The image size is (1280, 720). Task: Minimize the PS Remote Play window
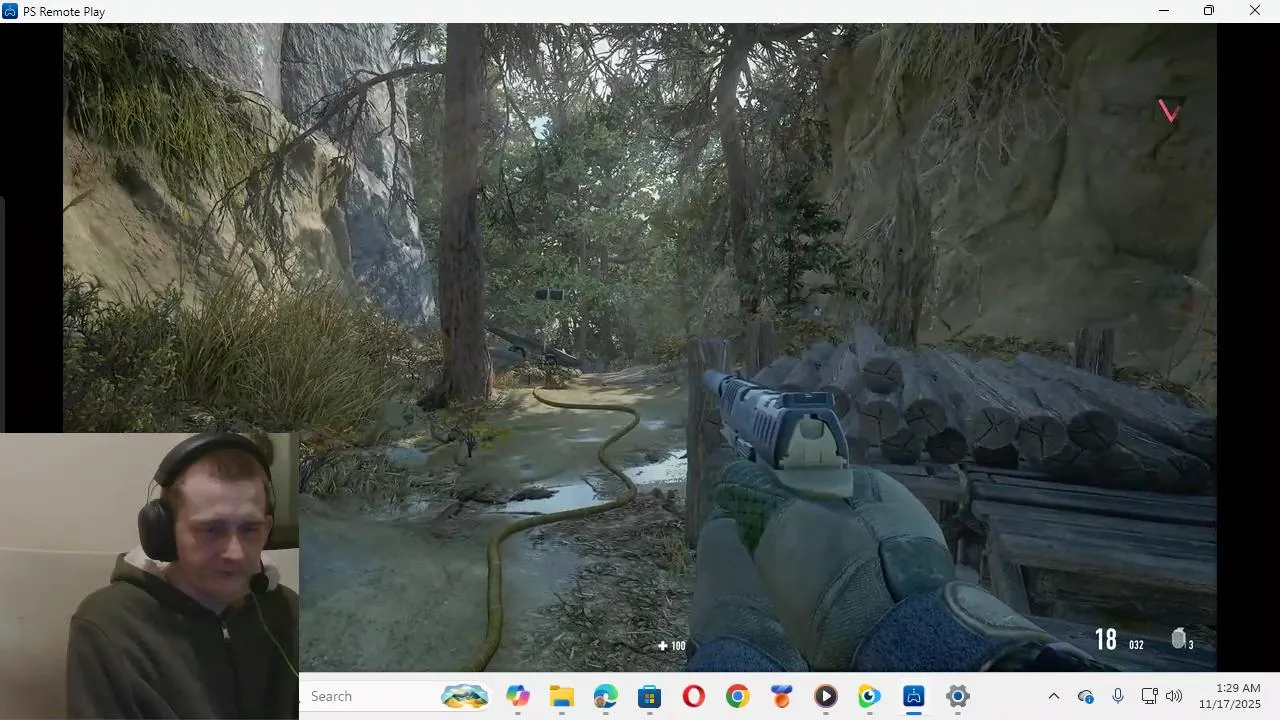pyautogui.click(x=1163, y=11)
